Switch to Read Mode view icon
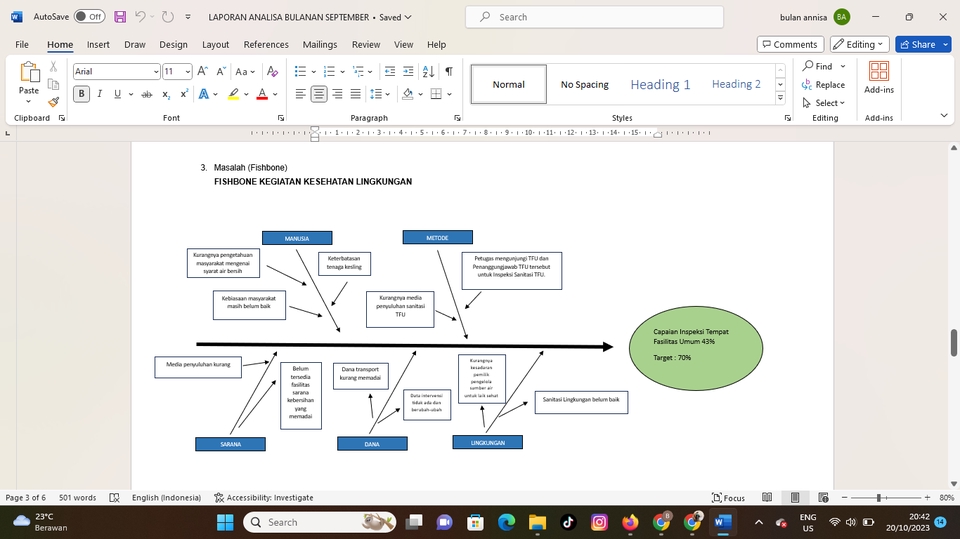960x539 pixels. 767,497
